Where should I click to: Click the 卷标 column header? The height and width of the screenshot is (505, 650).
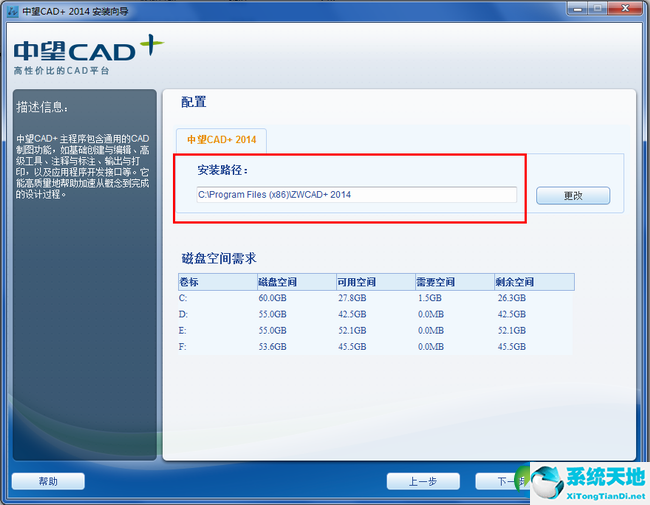(218, 282)
